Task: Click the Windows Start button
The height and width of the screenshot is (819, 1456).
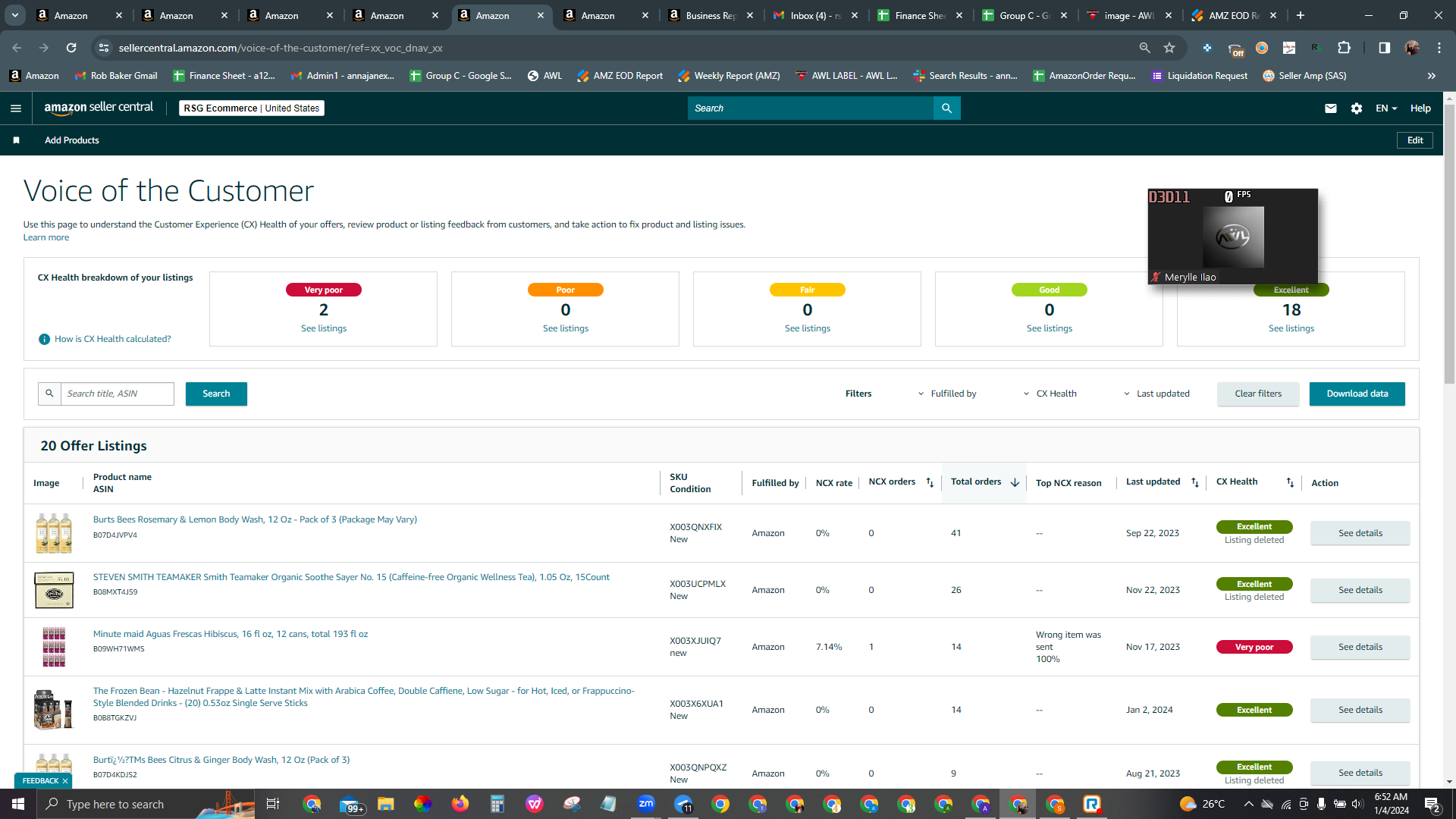Action: [18, 804]
